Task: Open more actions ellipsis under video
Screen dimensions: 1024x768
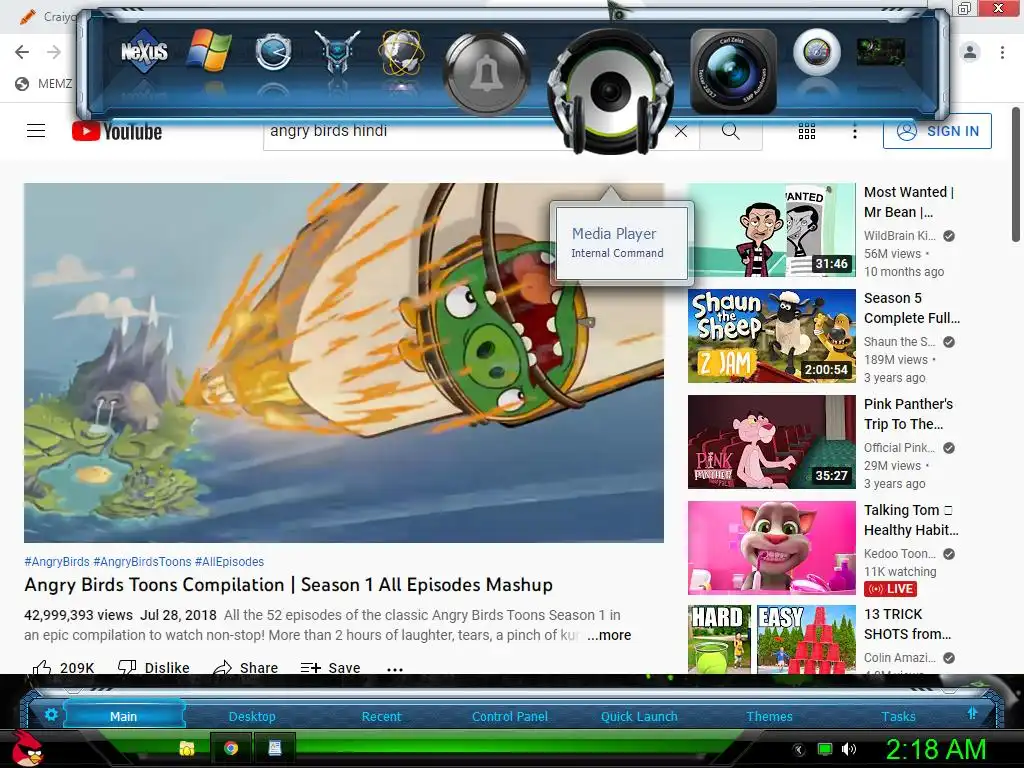Action: 395,669
